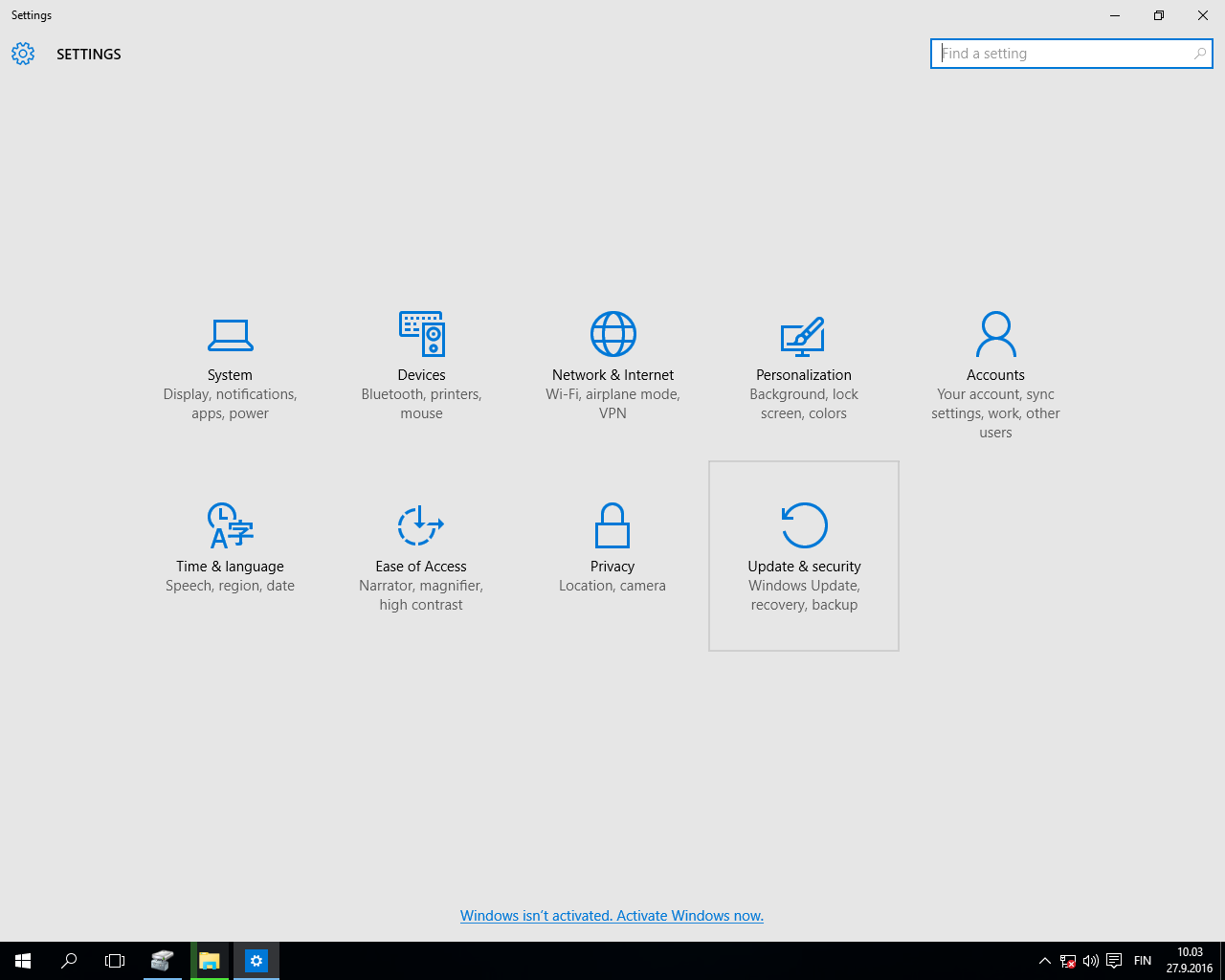Viewport: 1225px width, 980px height.
Task: Open Action Center notifications icon
Action: [1114, 961]
